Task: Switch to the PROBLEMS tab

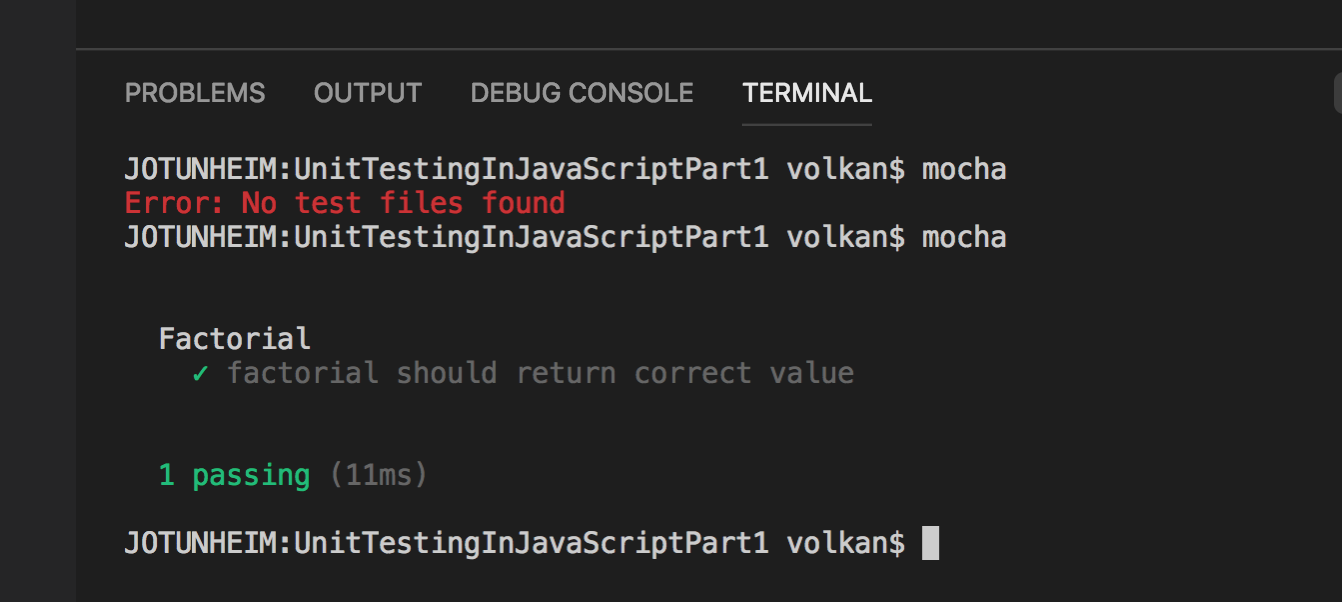Action: pos(195,93)
